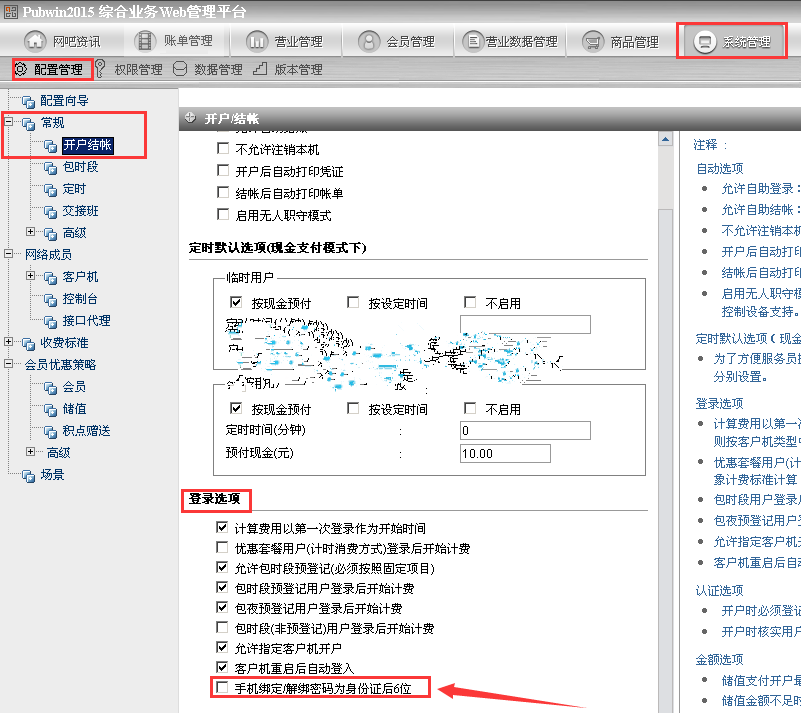Click the 商品管理 shopping cart icon
801x713 pixels.
point(593,42)
